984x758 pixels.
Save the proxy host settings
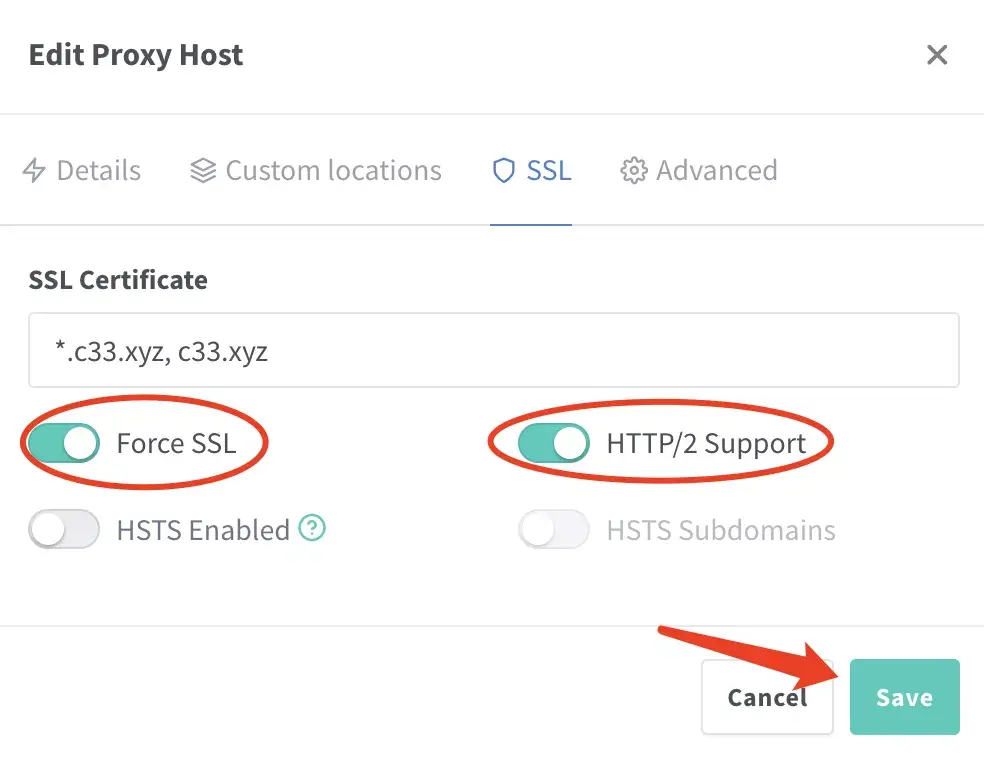coord(904,697)
